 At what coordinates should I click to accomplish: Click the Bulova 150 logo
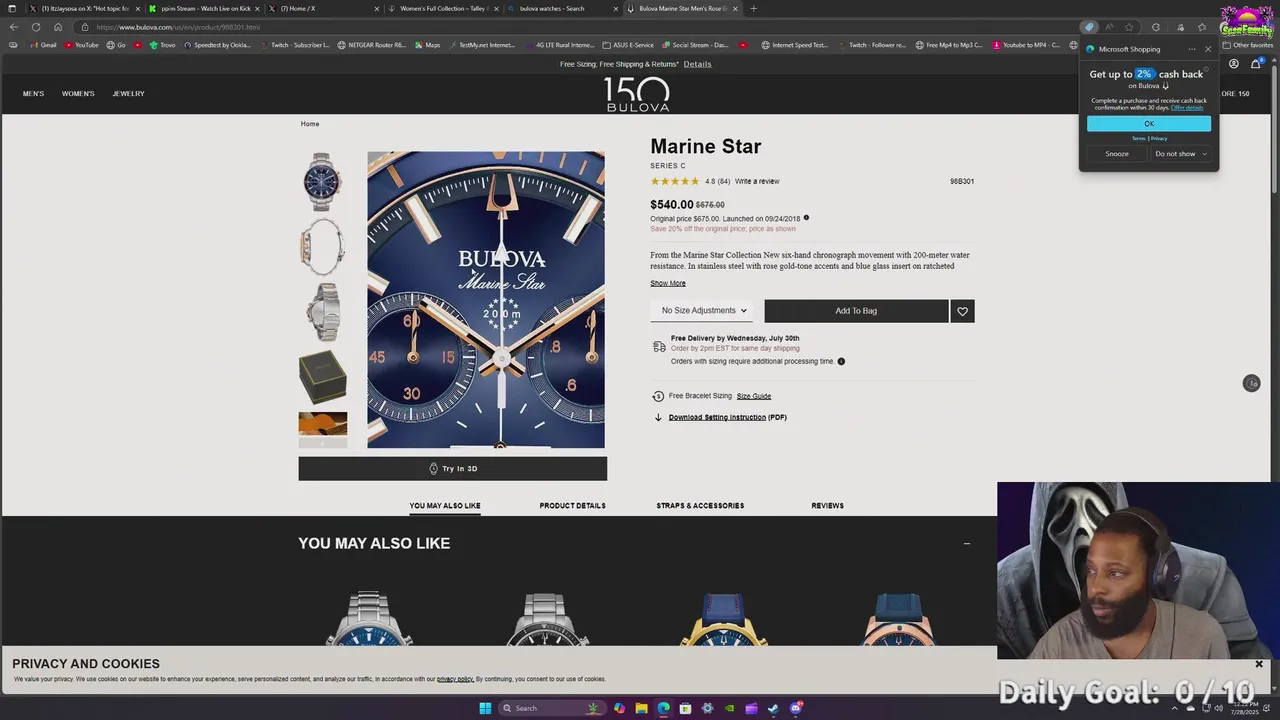coord(637,94)
